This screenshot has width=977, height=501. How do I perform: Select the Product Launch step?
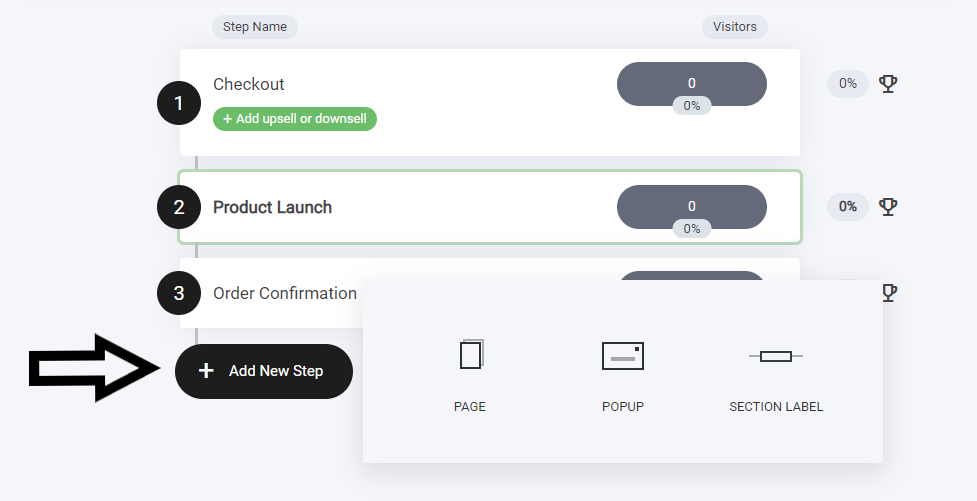(x=272, y=207)
